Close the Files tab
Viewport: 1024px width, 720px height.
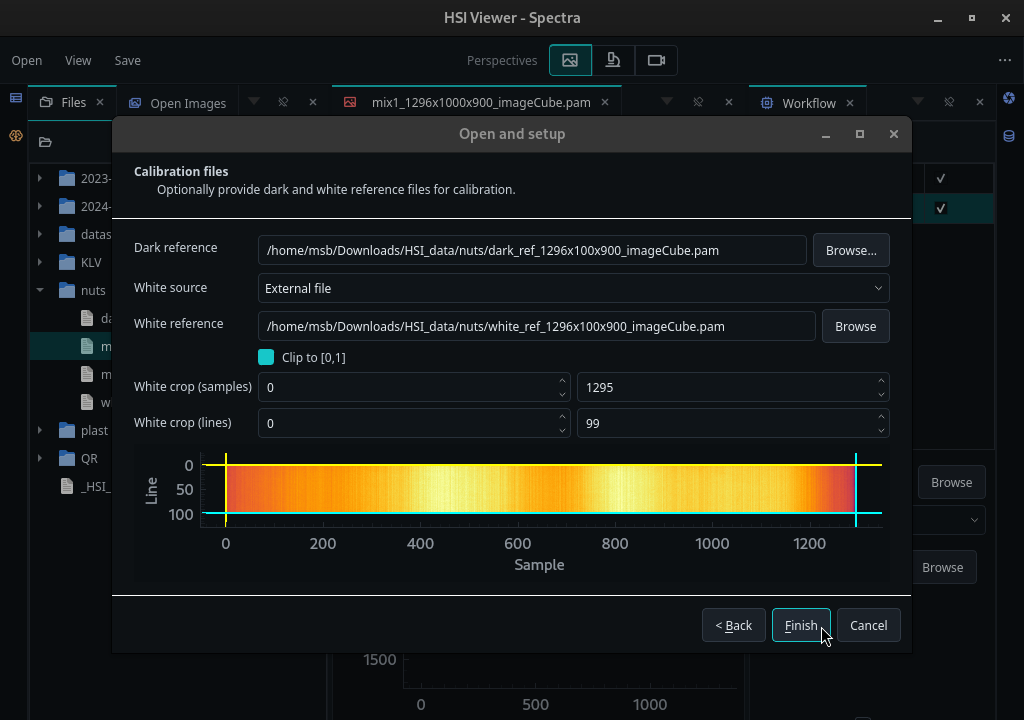pos(100,102)
